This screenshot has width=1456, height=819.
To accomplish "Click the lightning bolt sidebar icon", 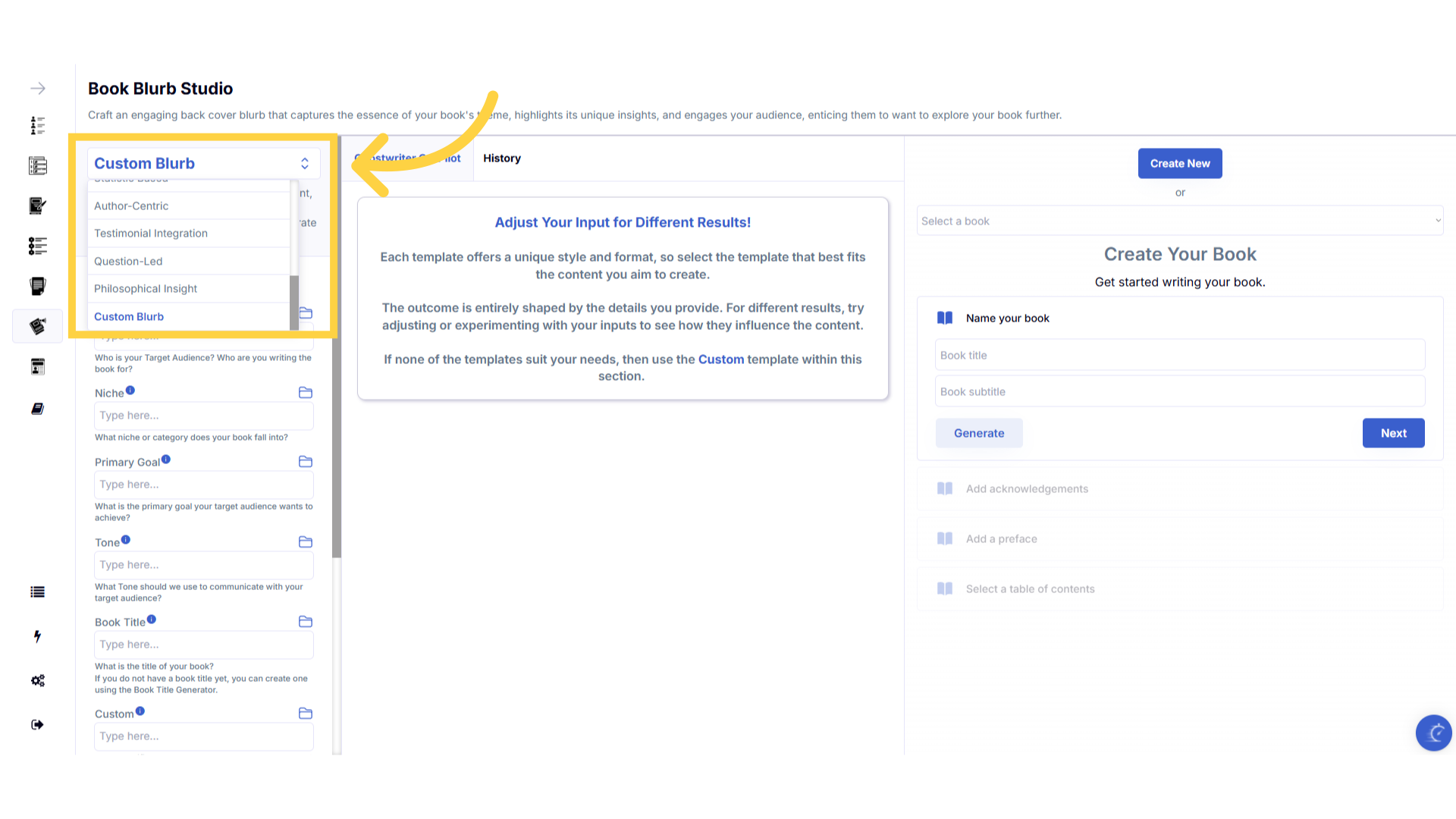I will click(37, 636).
